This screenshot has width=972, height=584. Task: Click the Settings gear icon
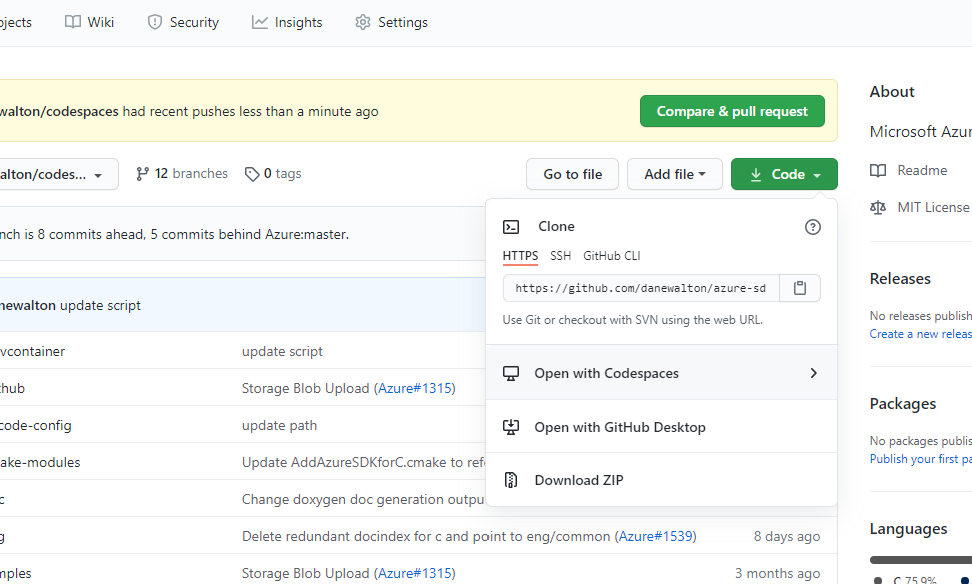pyautogui.click(x=363, y=22)
